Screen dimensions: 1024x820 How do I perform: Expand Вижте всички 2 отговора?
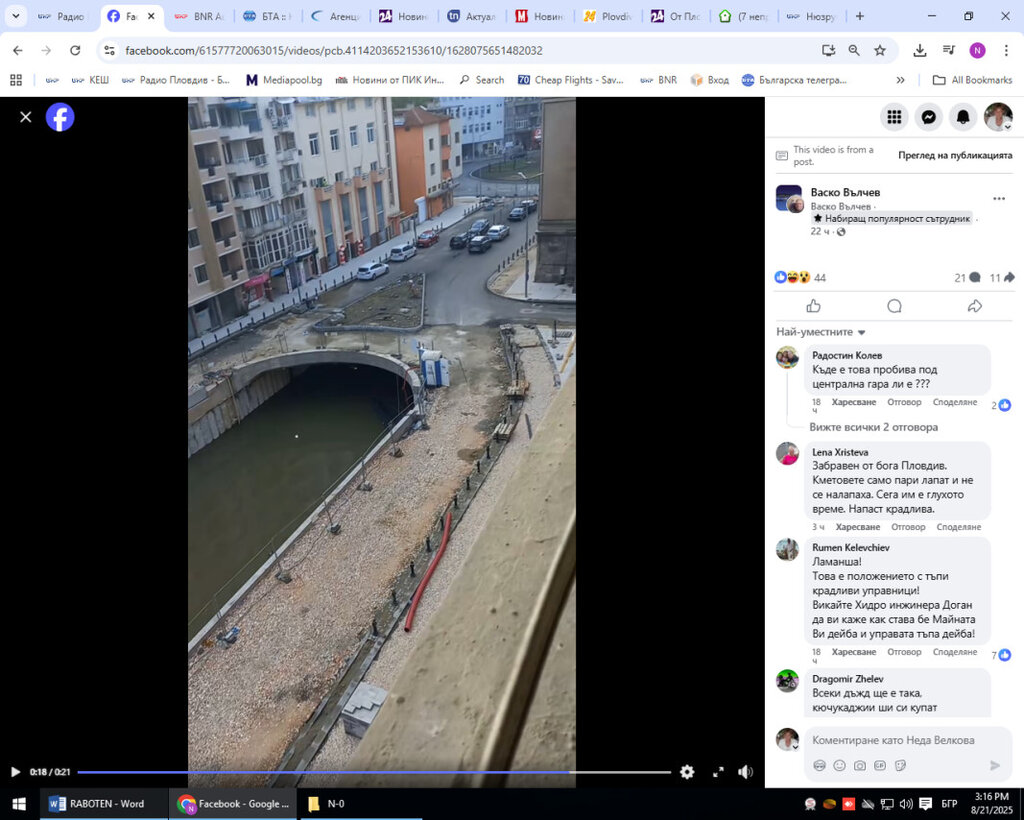pyautogui.click(x=873, y=427)
